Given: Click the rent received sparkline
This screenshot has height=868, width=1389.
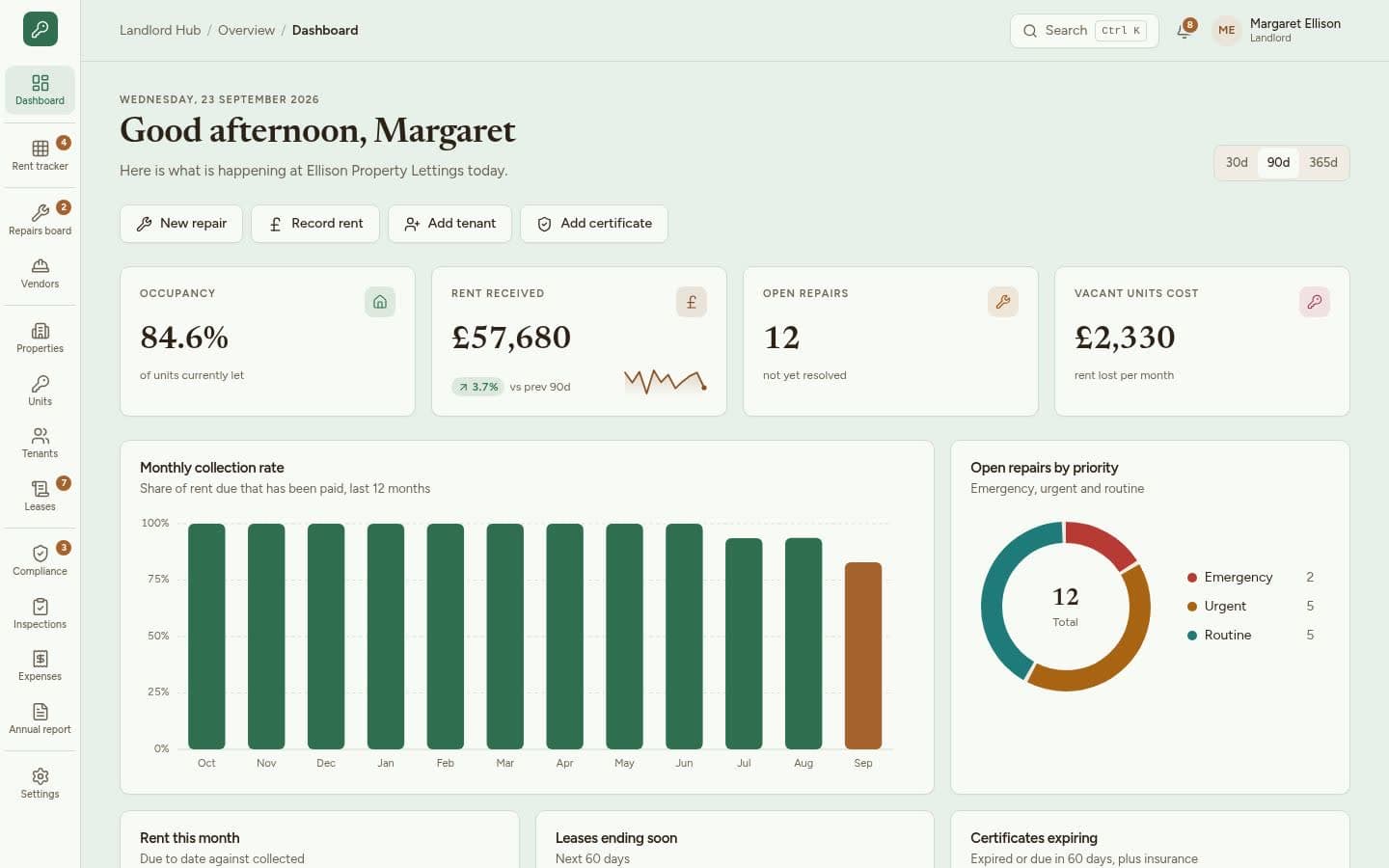Looking at the screenshot, I should pyautogui.click(x=666, y=382).
